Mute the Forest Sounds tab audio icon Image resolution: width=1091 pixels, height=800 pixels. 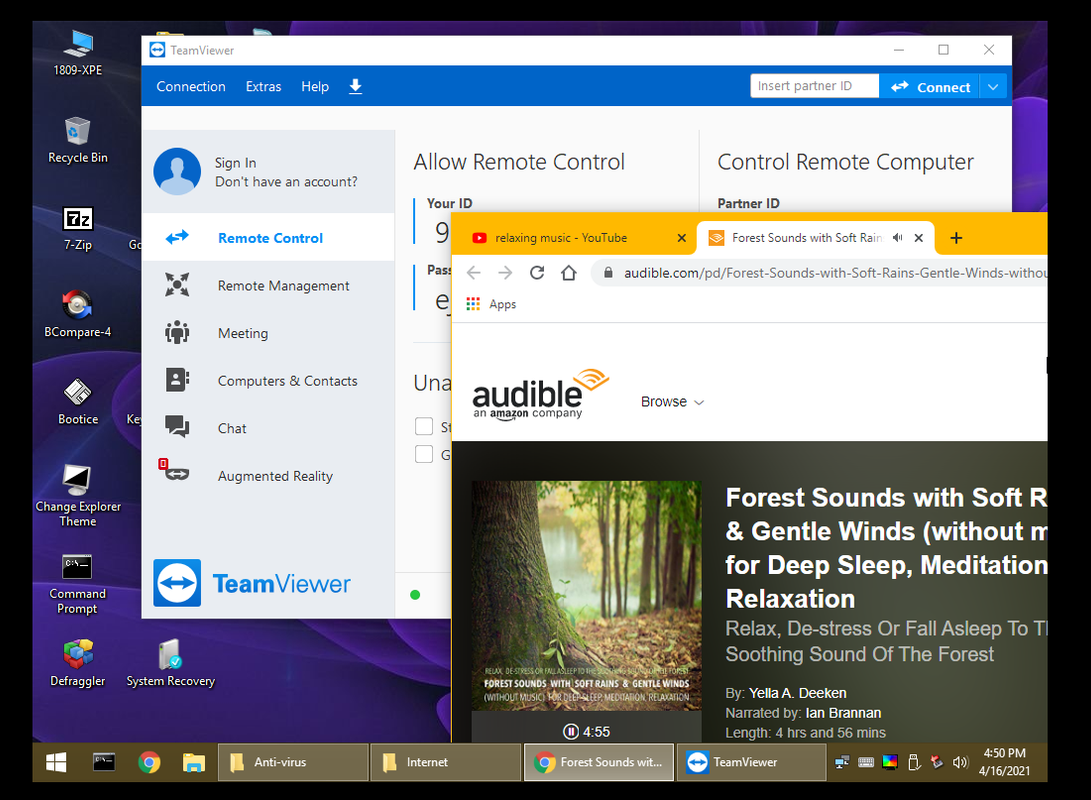(x=898, y=238)
